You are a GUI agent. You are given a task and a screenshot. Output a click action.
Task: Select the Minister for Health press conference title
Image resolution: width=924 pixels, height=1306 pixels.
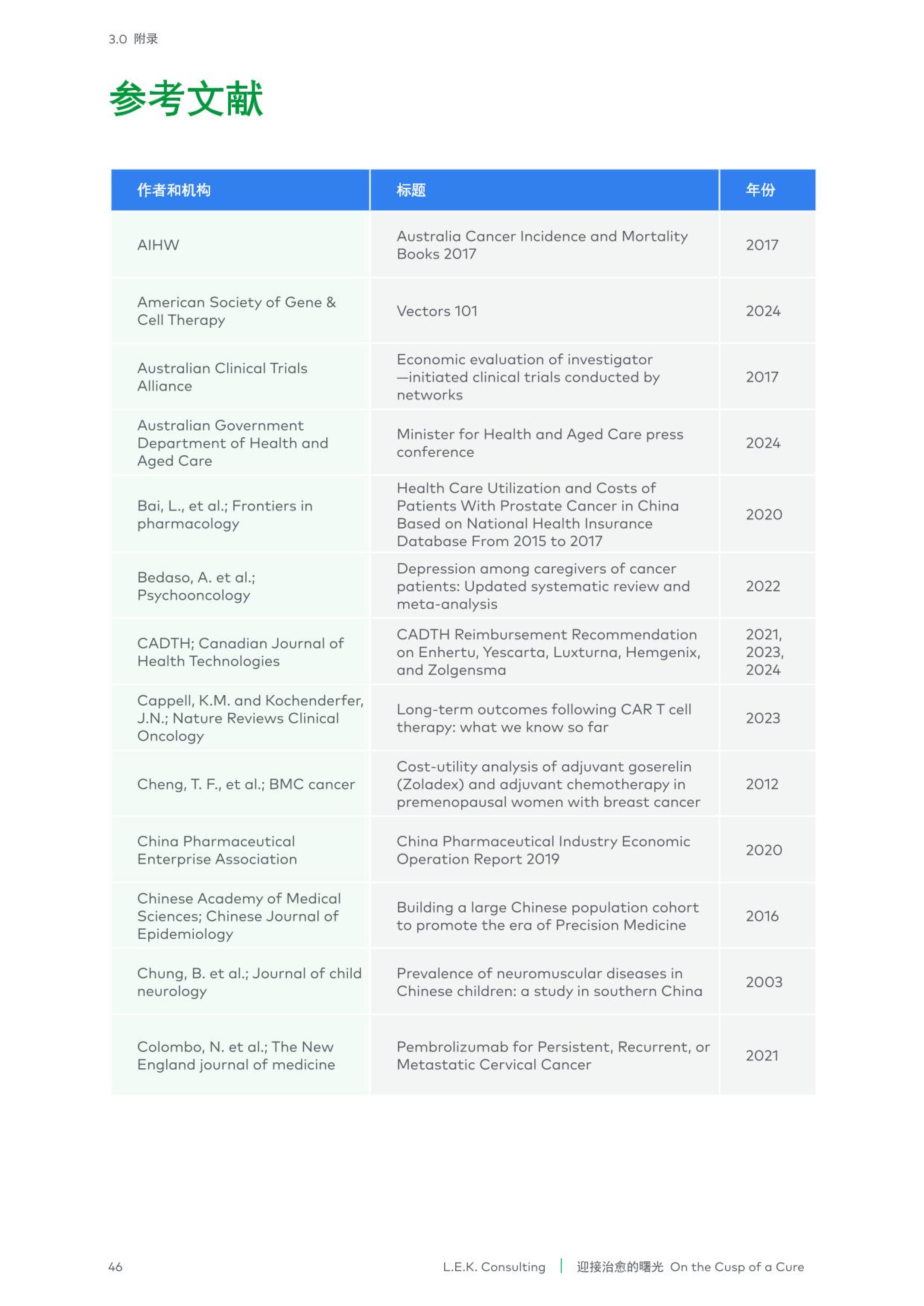tap(539, 443)
